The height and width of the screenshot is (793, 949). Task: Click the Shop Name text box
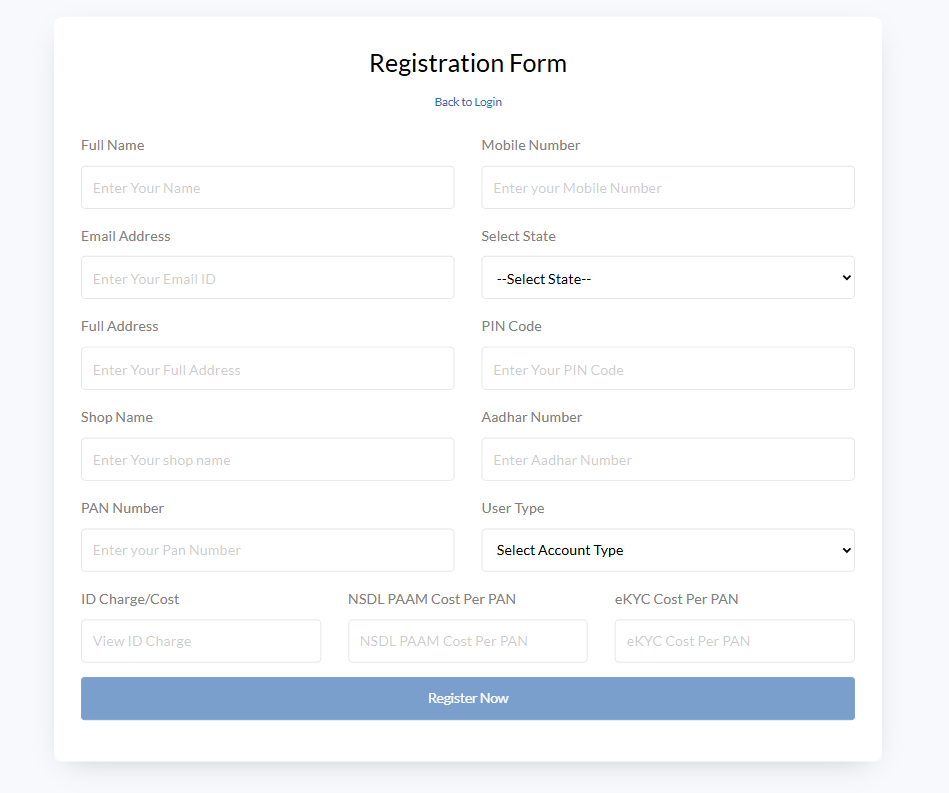(x=267, y=460)
